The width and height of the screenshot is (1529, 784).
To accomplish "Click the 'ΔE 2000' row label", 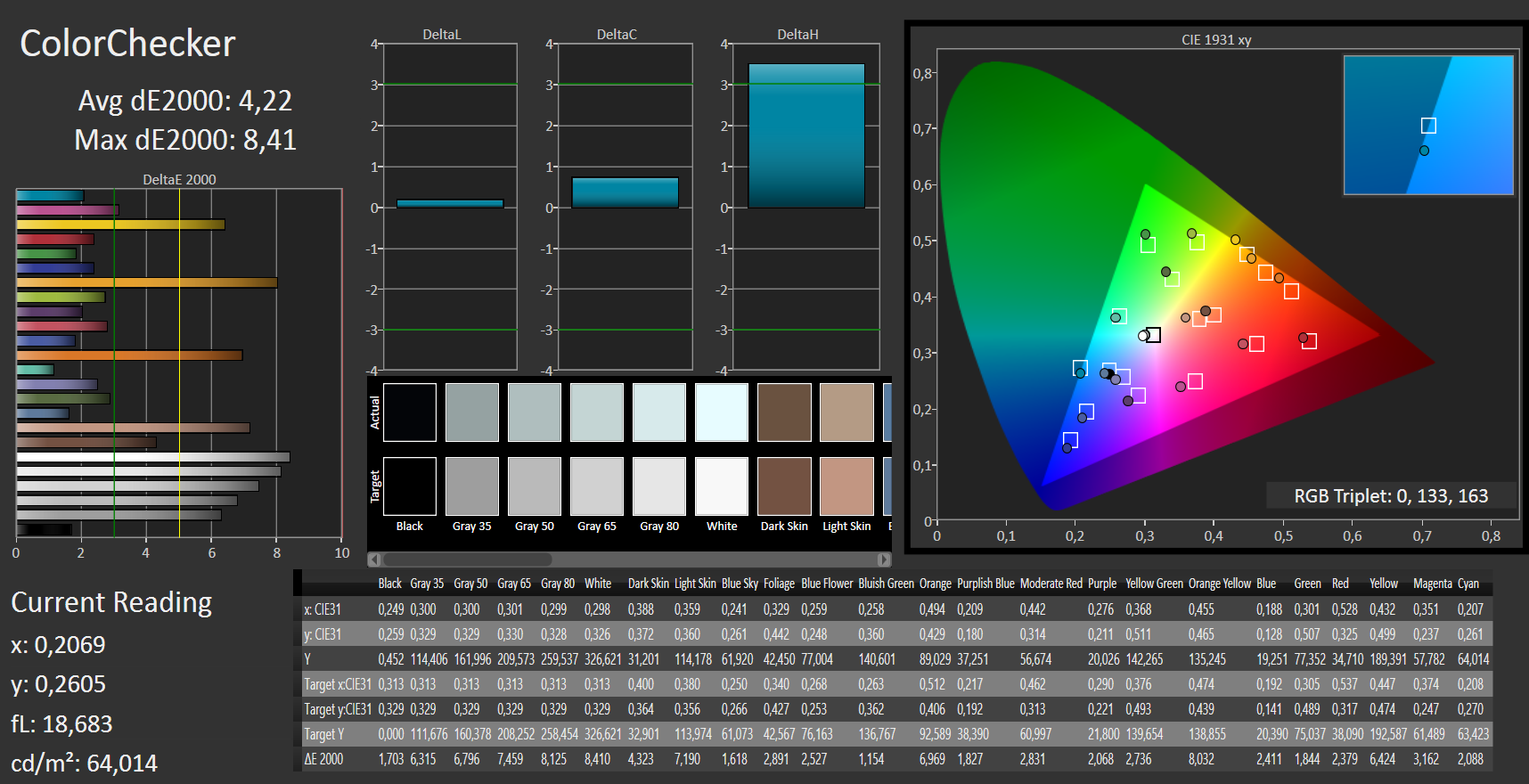I will (x=323, y=759).
